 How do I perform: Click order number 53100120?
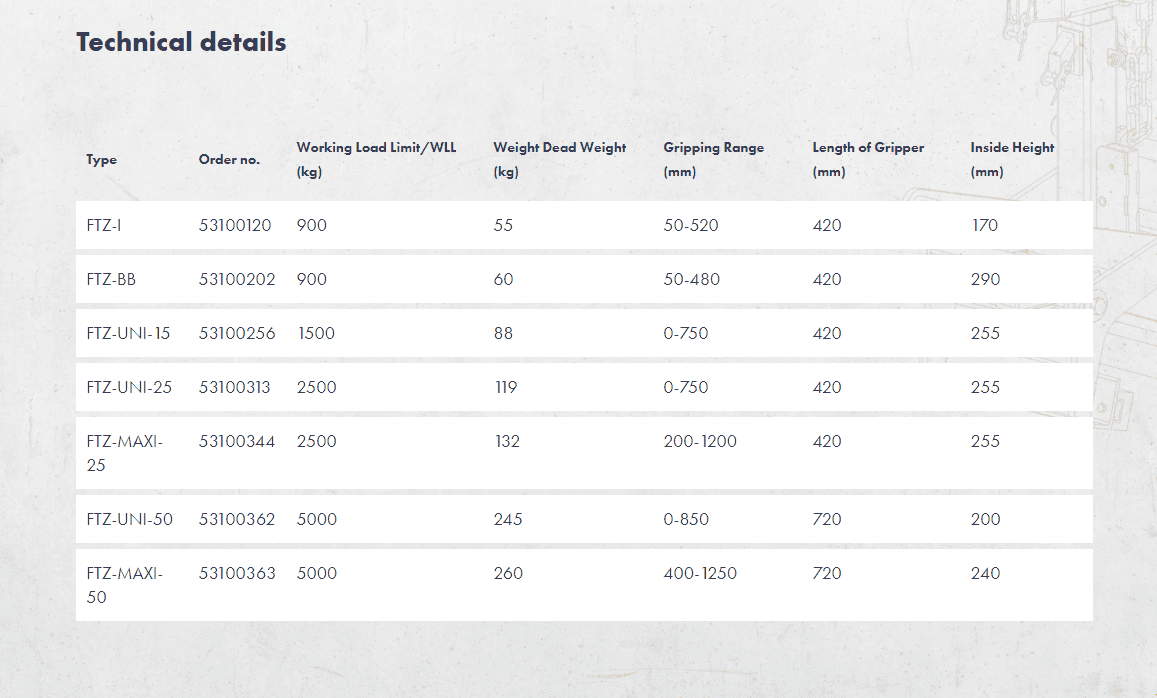[x=235, y=226]
